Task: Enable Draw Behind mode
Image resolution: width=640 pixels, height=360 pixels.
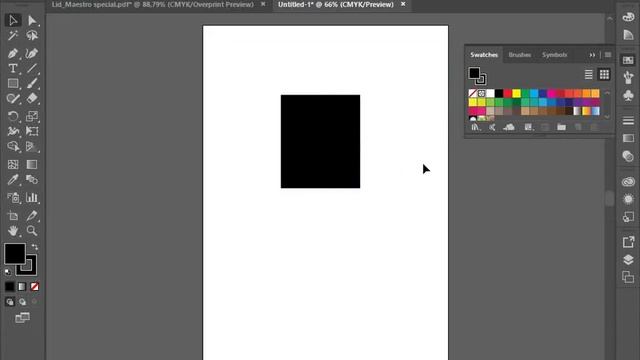Action: pyautogui.click(x=22, y=302)
